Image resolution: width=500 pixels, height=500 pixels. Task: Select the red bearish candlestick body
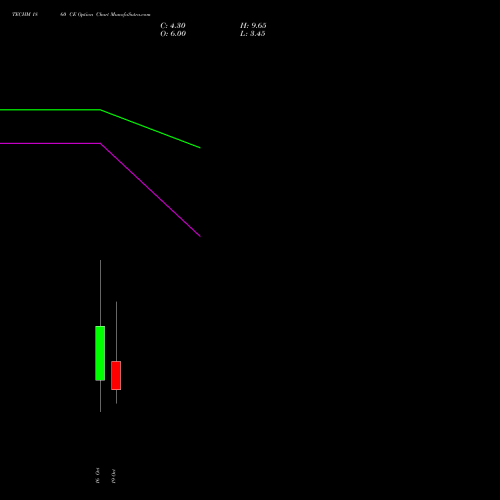tap(116, 375)
